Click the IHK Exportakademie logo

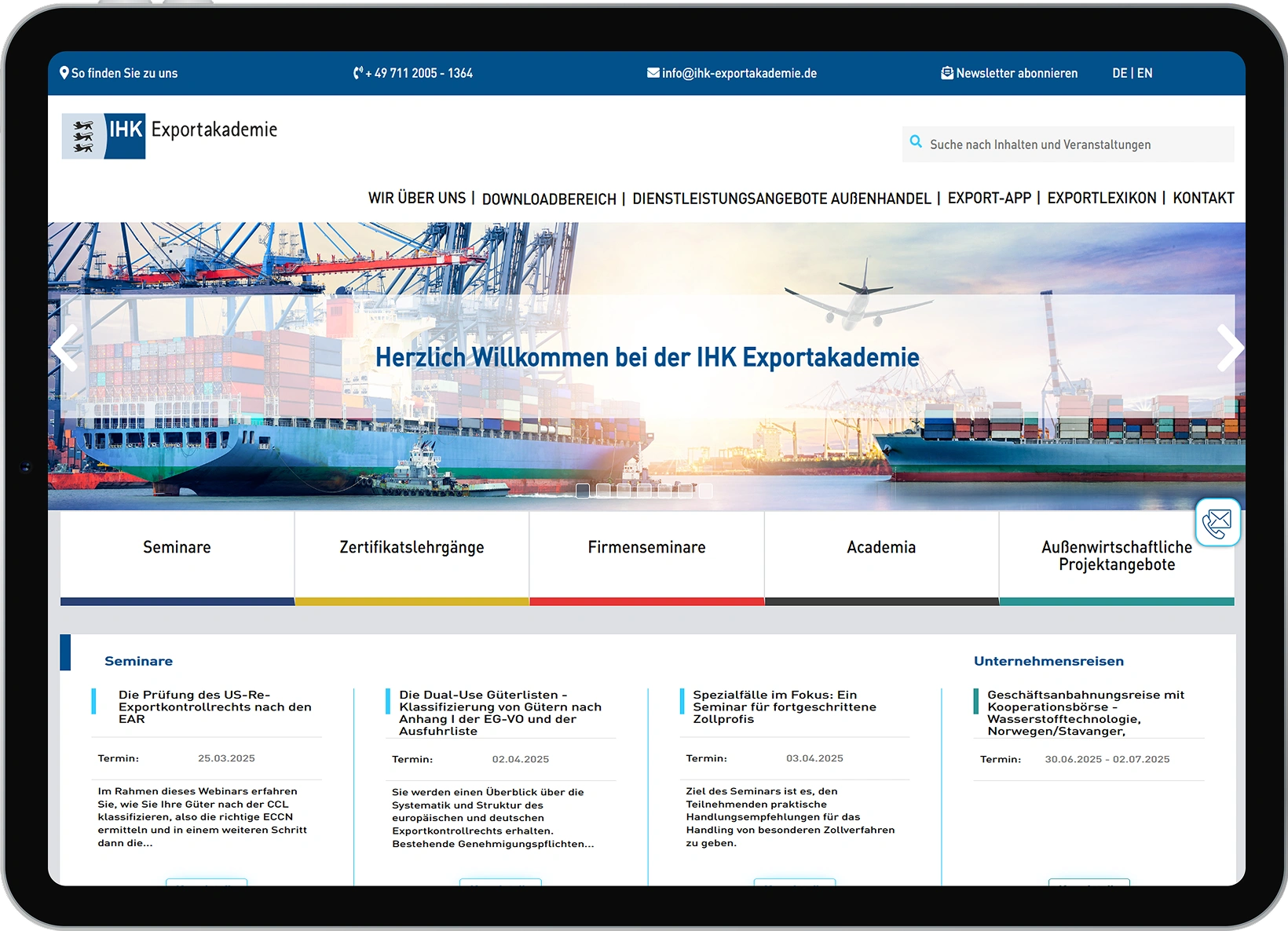coord(170,136)
